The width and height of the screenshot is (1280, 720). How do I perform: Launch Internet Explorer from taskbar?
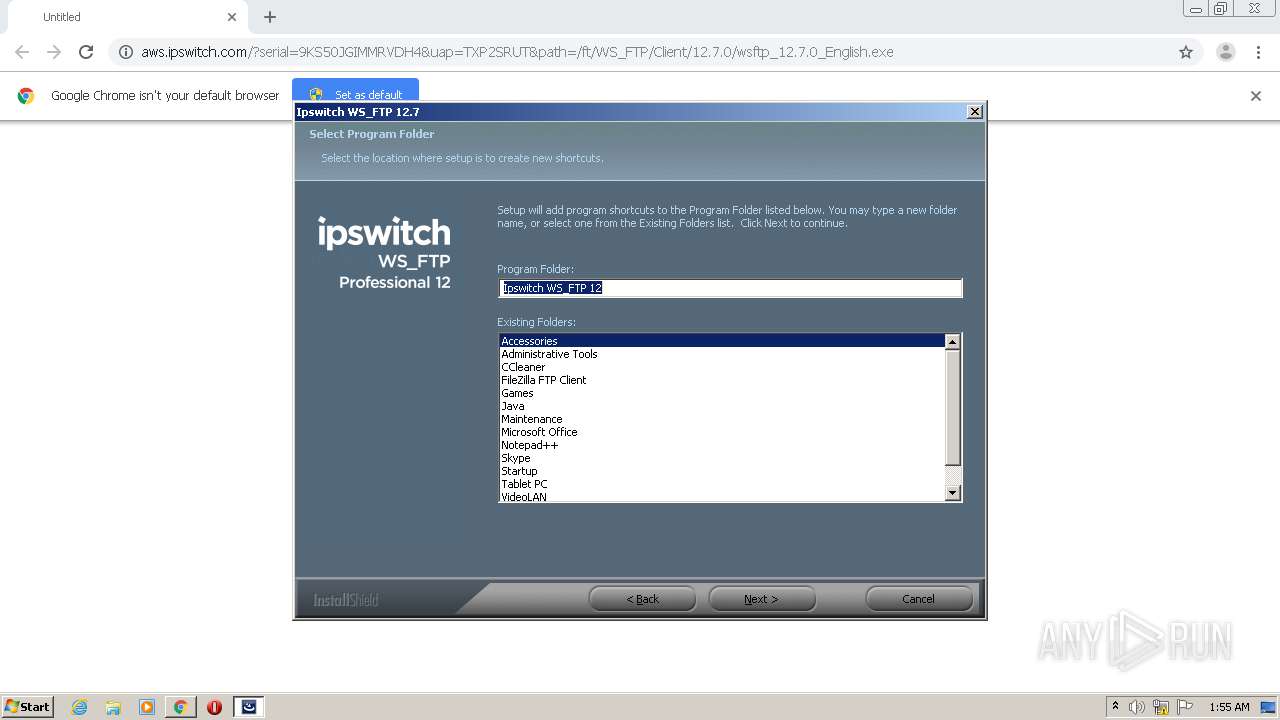click(80, 707)
